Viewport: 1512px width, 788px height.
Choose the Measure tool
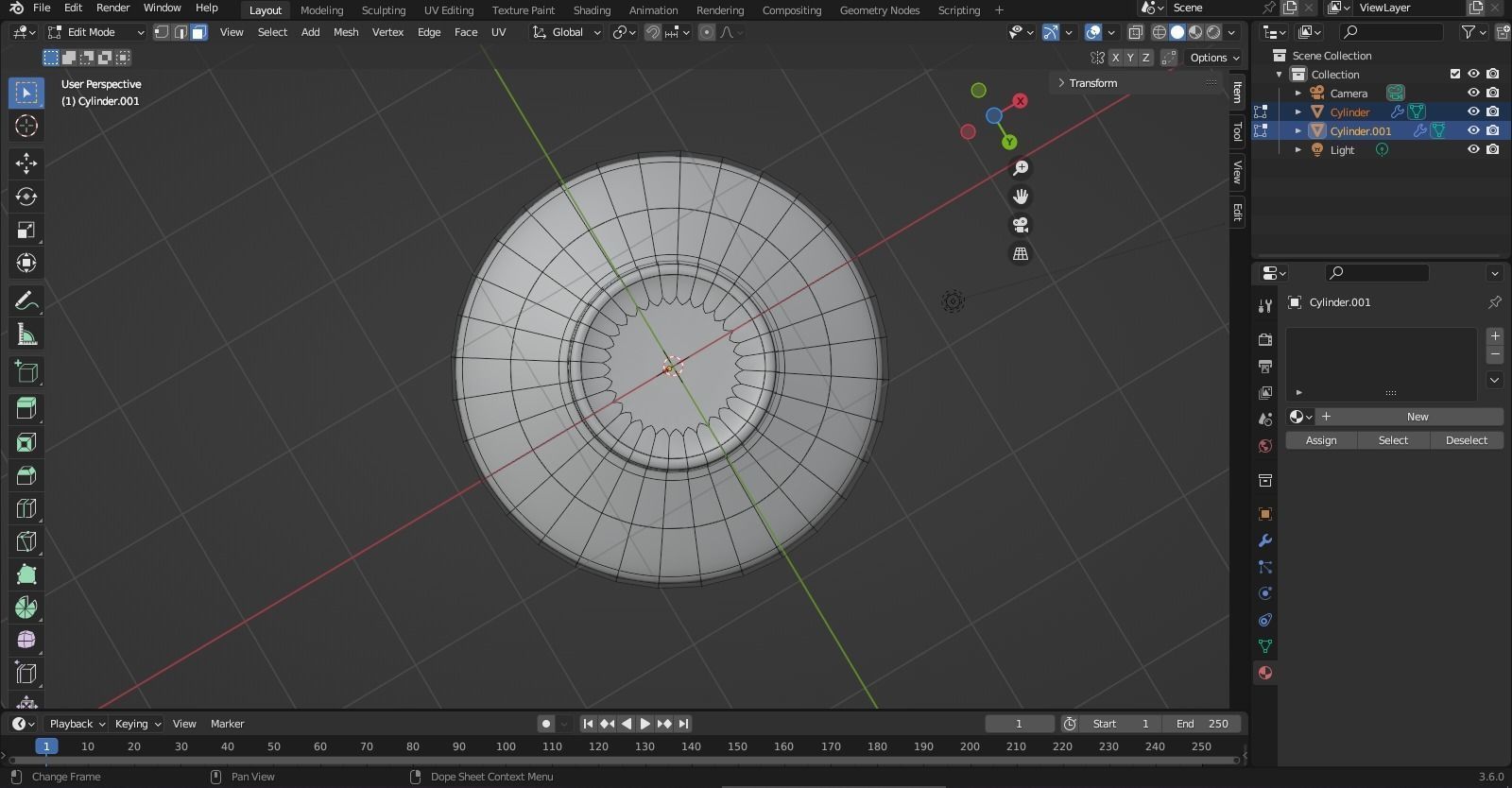coord(26,334)
